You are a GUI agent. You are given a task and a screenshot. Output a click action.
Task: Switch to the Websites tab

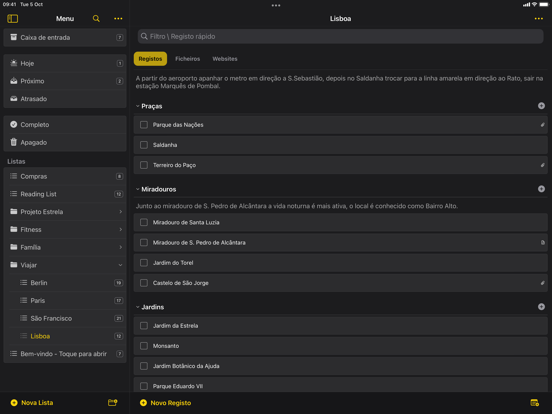click(x=225, y=59)
